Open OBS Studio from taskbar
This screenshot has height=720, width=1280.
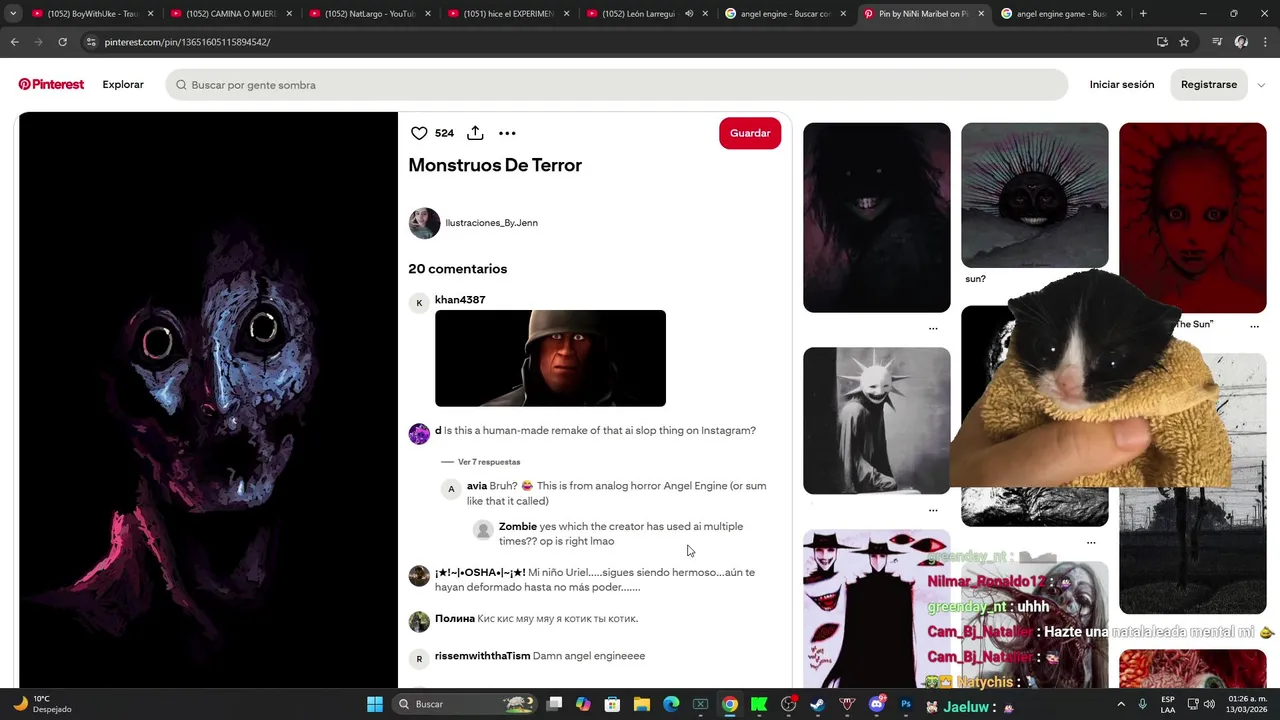(788, 704)
